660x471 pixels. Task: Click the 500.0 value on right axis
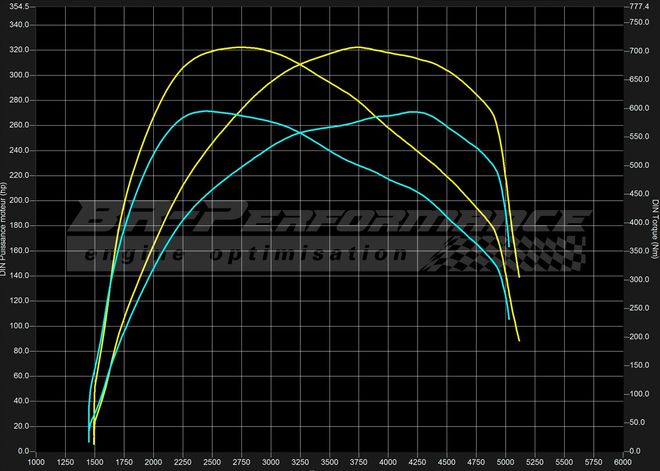point(638,165)
